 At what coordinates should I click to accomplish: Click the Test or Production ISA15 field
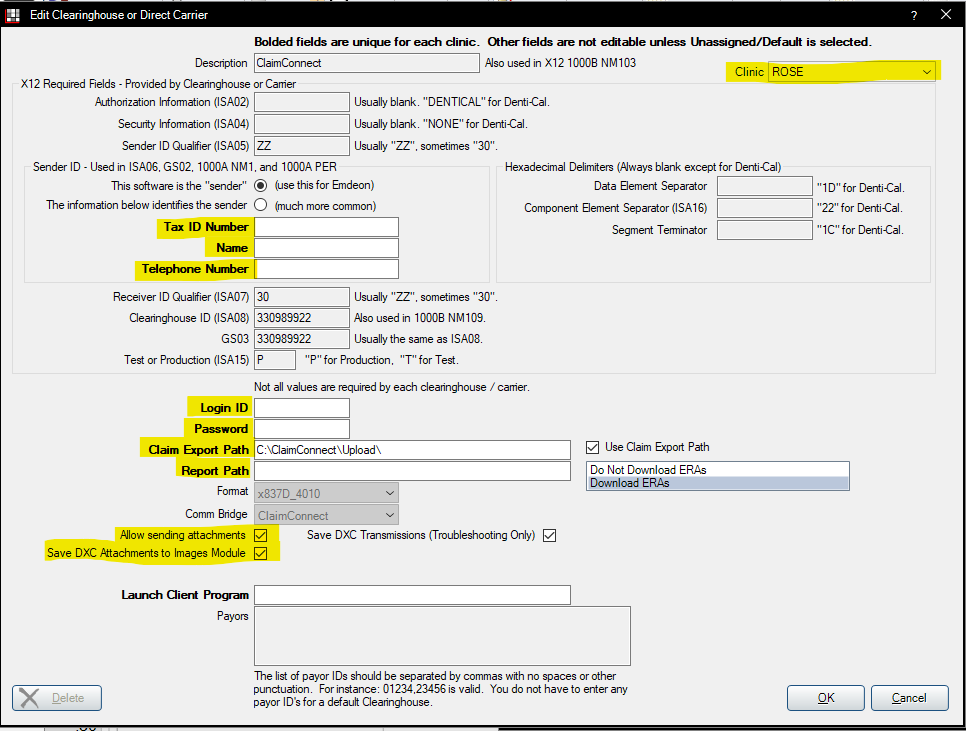(x=275, y=360)
